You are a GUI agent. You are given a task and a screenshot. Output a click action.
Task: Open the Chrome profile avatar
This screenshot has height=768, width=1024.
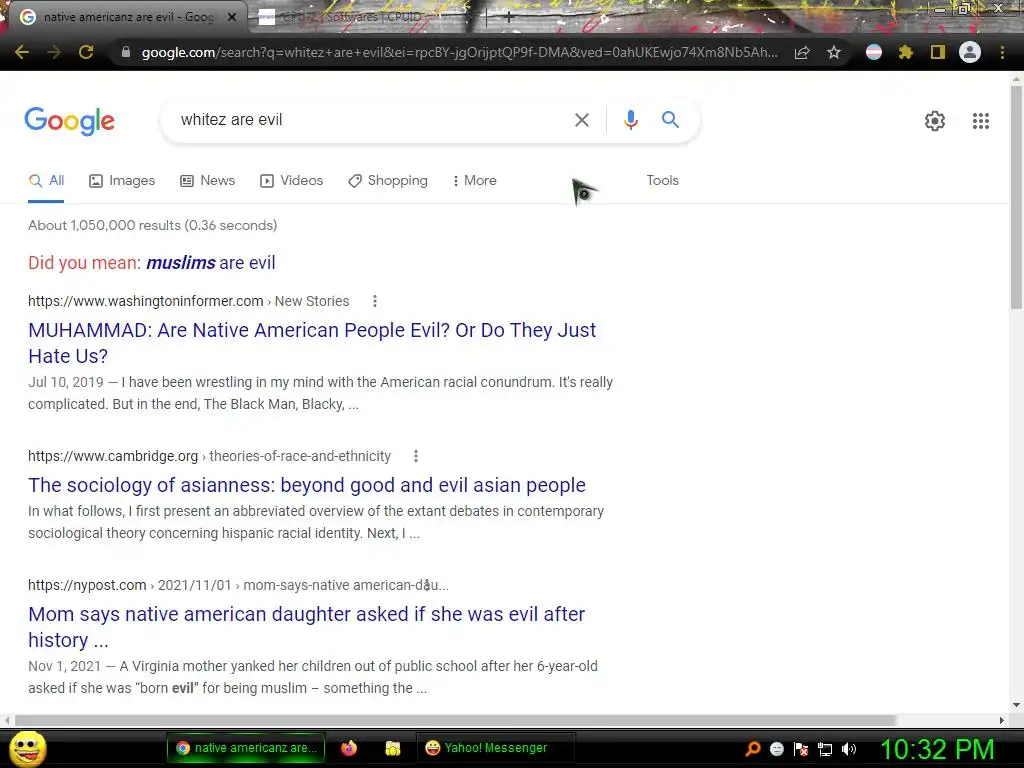[970, 52]
